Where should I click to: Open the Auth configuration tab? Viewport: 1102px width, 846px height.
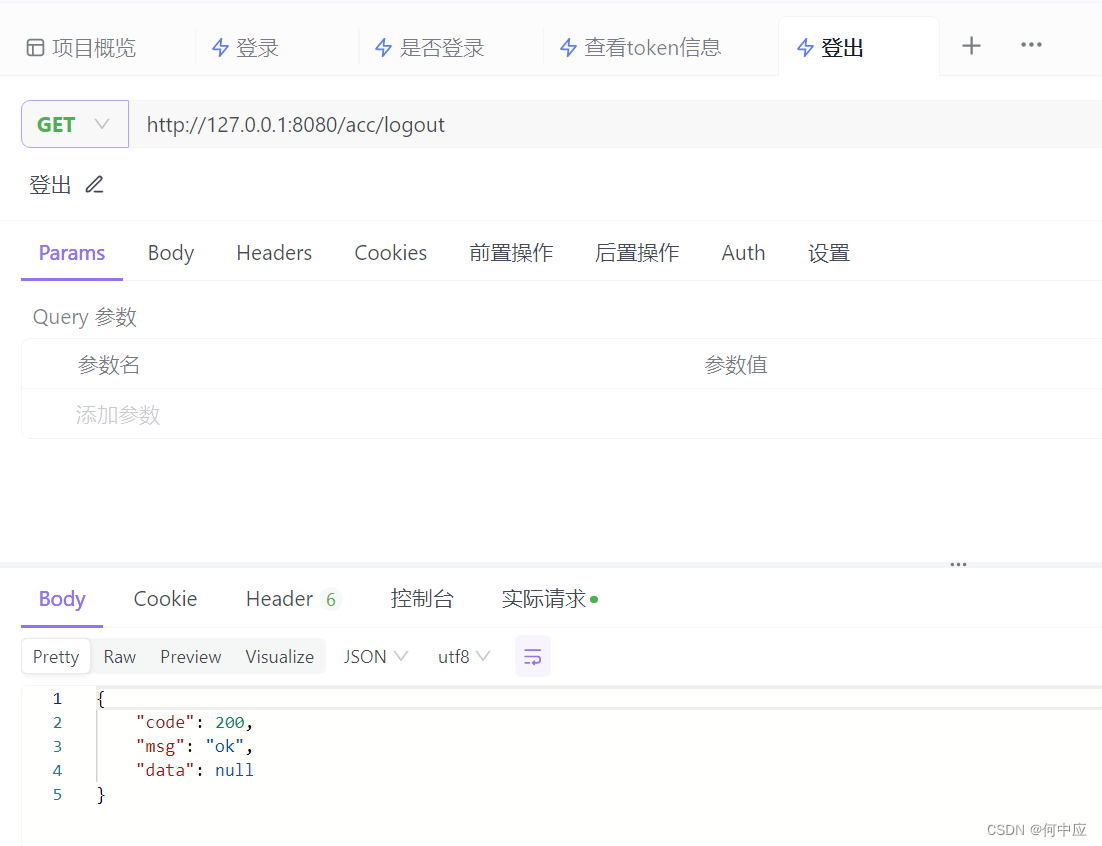tap(742, 253)
